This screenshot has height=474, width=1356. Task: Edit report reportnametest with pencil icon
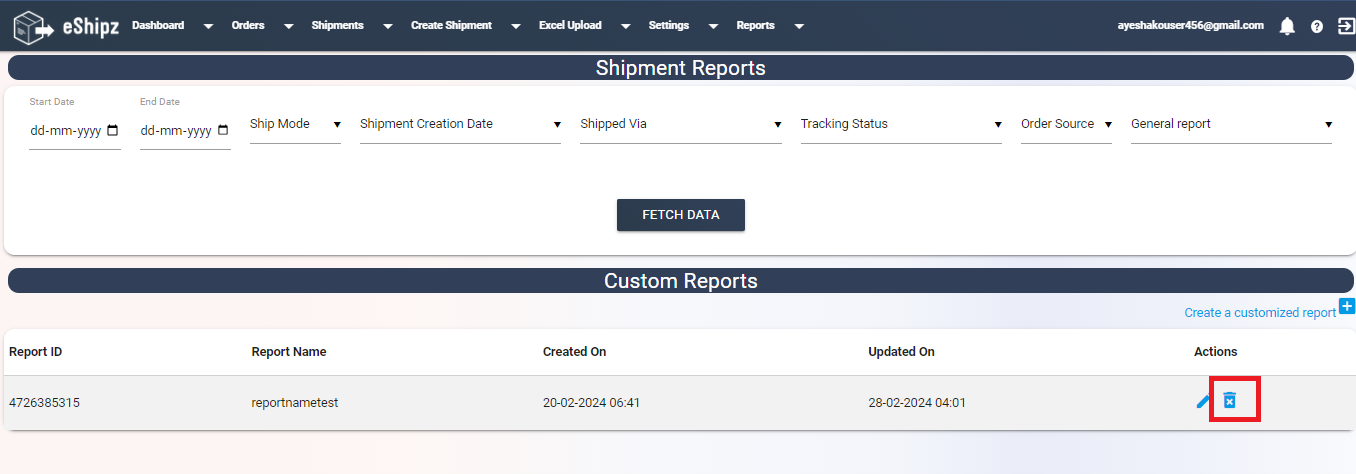click(x=1203, y=402)
